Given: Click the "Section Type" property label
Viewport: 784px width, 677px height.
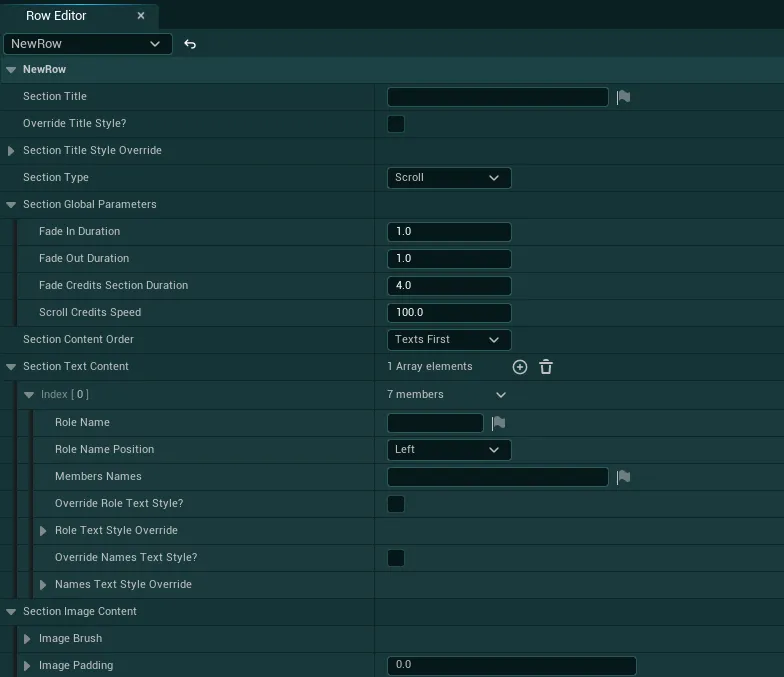Looking at the screenshot, I should point(56,178).
